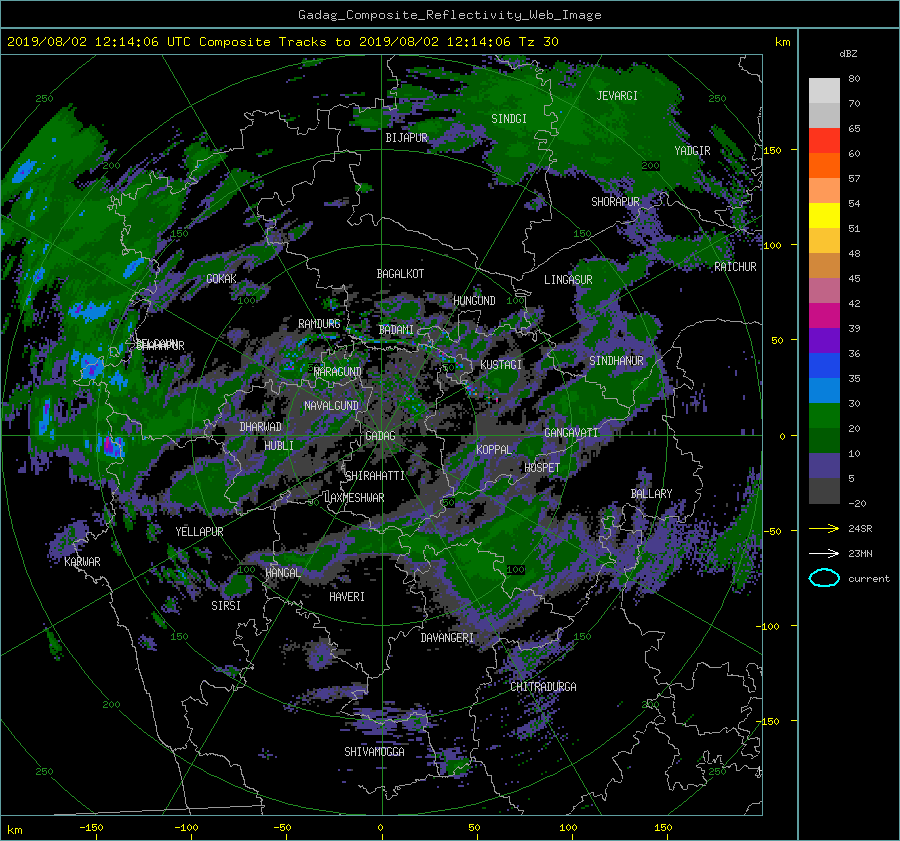Click the YADGIR city label
This screenshot has height=841, width=900.
[692, 151]
